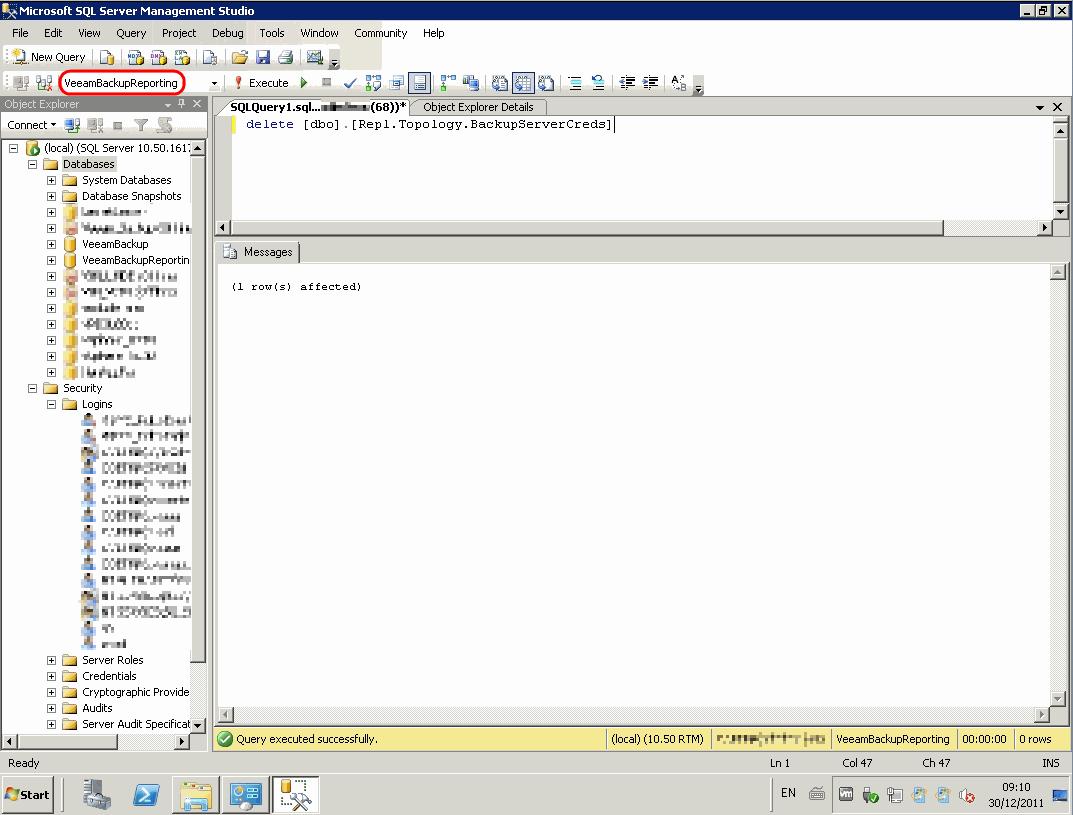Screen dimensions: 1073x815
Task: Expand the VeeamBackupReporting database node
Action: pos(51,260)
